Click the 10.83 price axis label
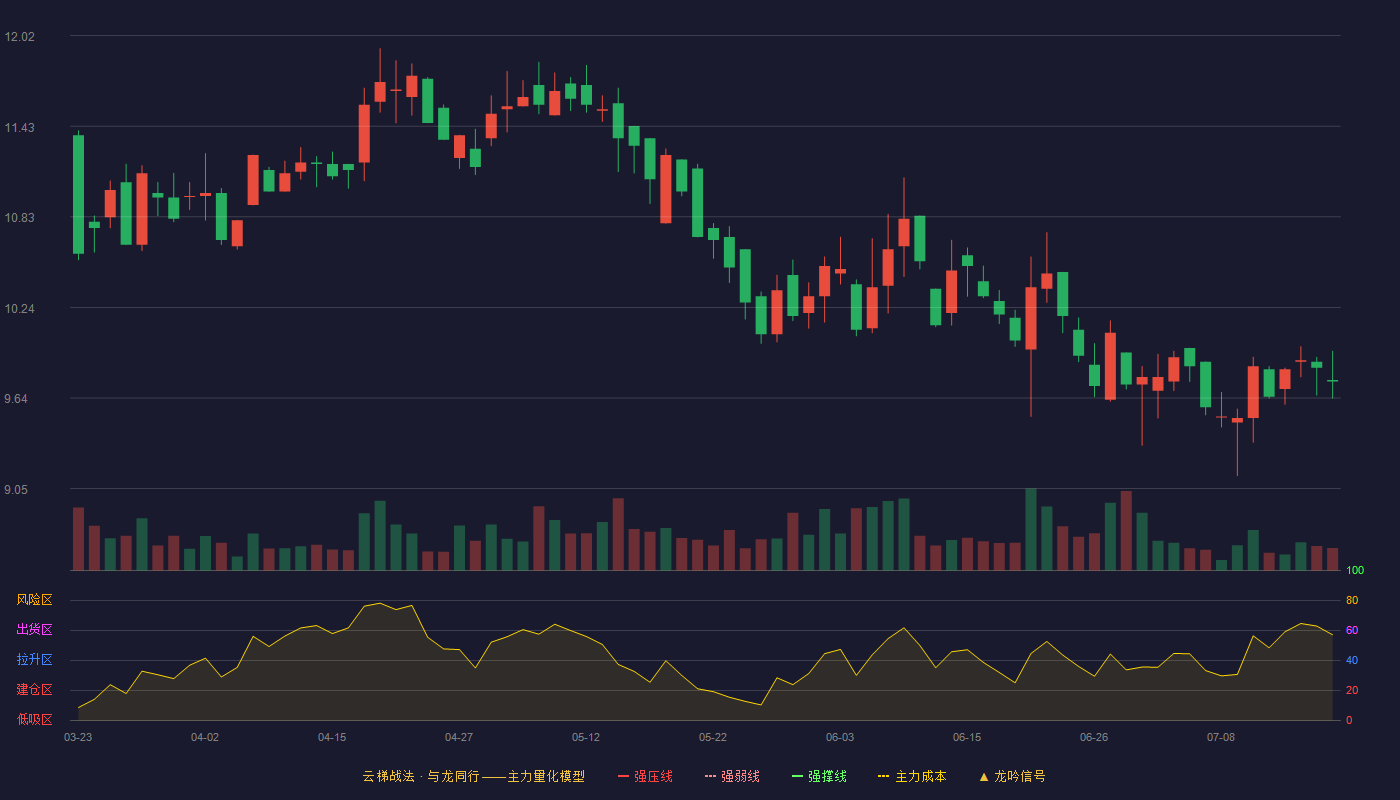Screen dimensions: 1400x800 click(19, 218)
